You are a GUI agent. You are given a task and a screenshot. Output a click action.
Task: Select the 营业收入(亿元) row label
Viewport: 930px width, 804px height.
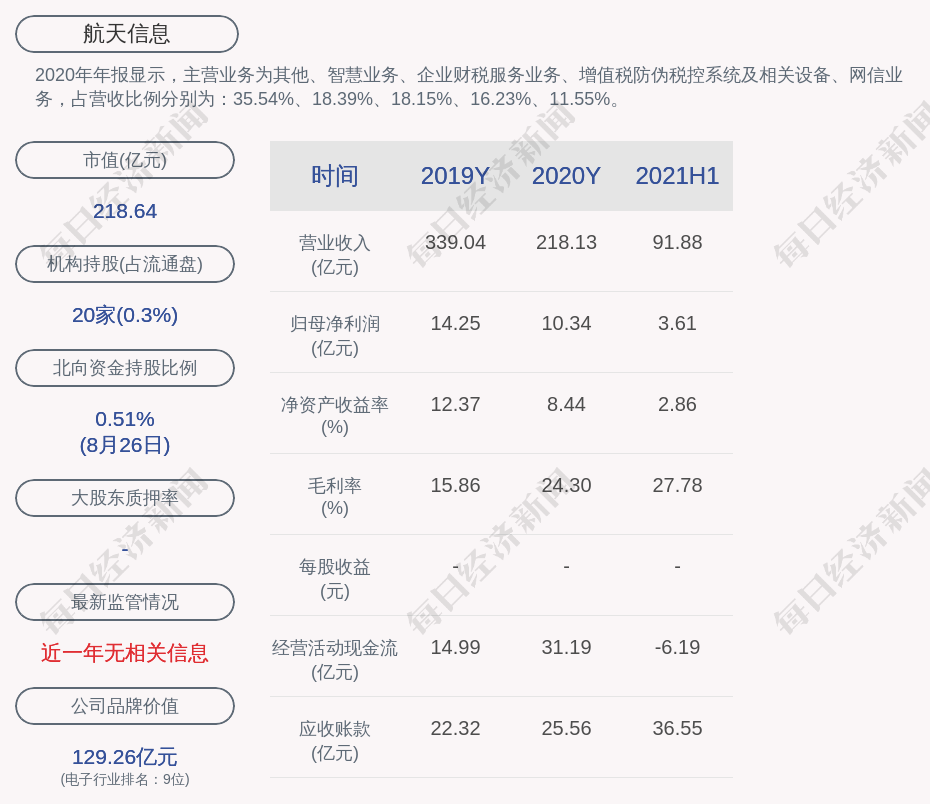[335, 255]
